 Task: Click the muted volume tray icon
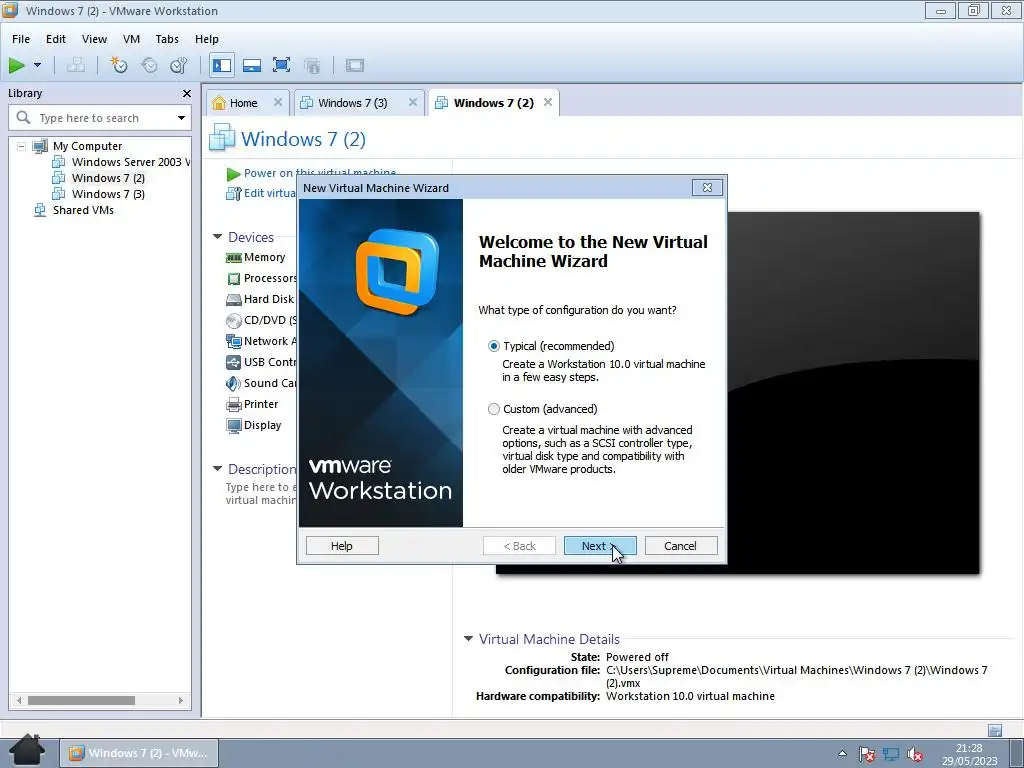tap(915, 754)
